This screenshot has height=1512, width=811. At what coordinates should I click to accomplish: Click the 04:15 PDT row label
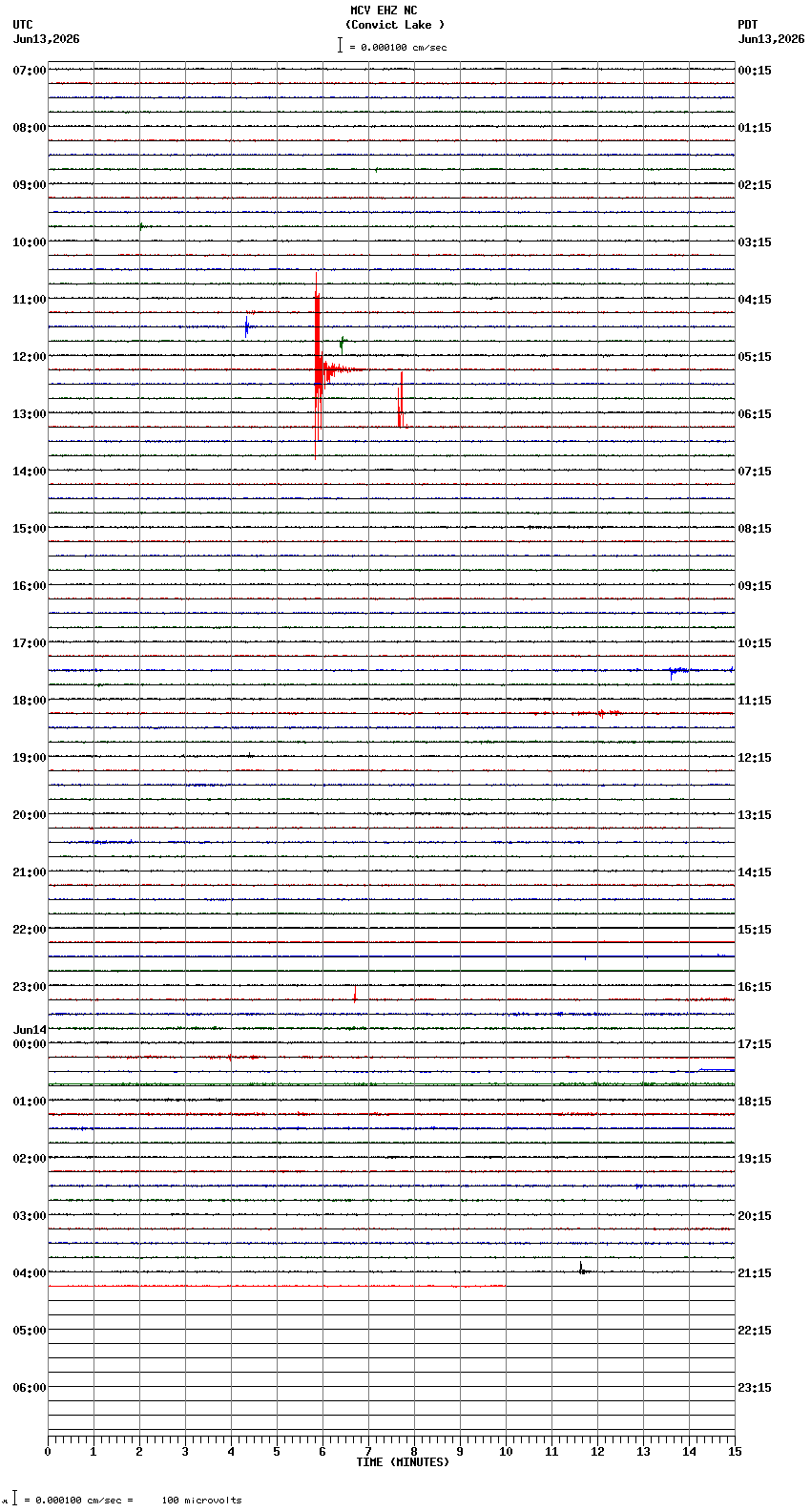click(x=755, y=300)
